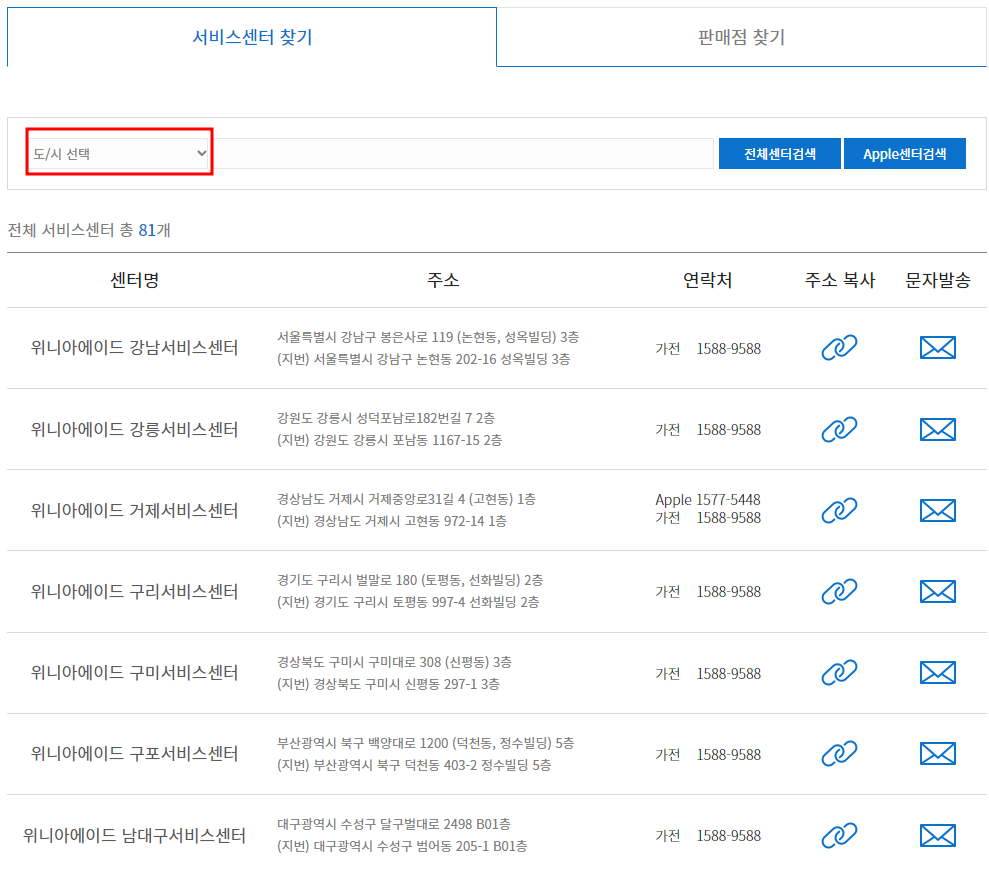Screen dimensions: 989x874
Task: Copy address link for 거제서비스센터
Action: coord(839,510)
